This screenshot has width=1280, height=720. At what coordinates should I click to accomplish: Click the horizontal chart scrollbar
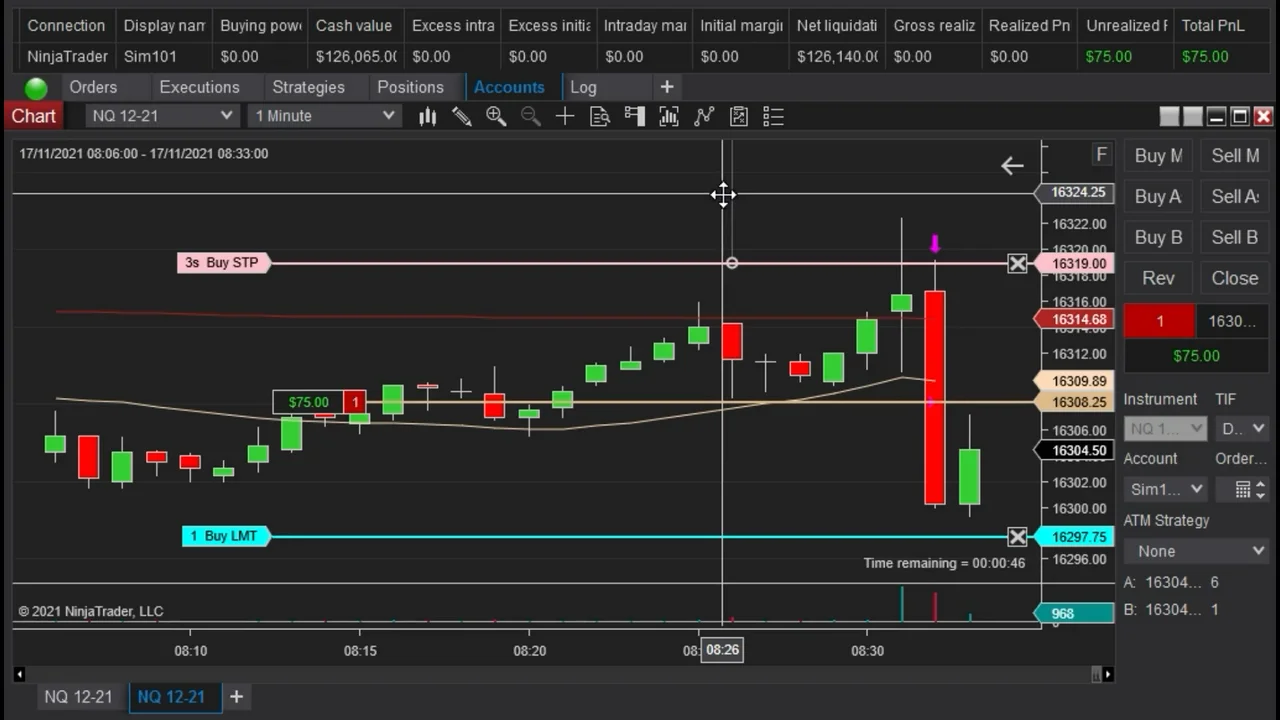point(560,674)
